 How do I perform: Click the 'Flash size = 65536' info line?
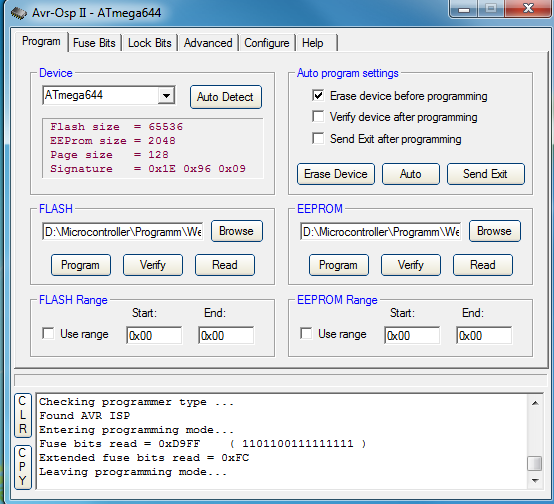117,127
